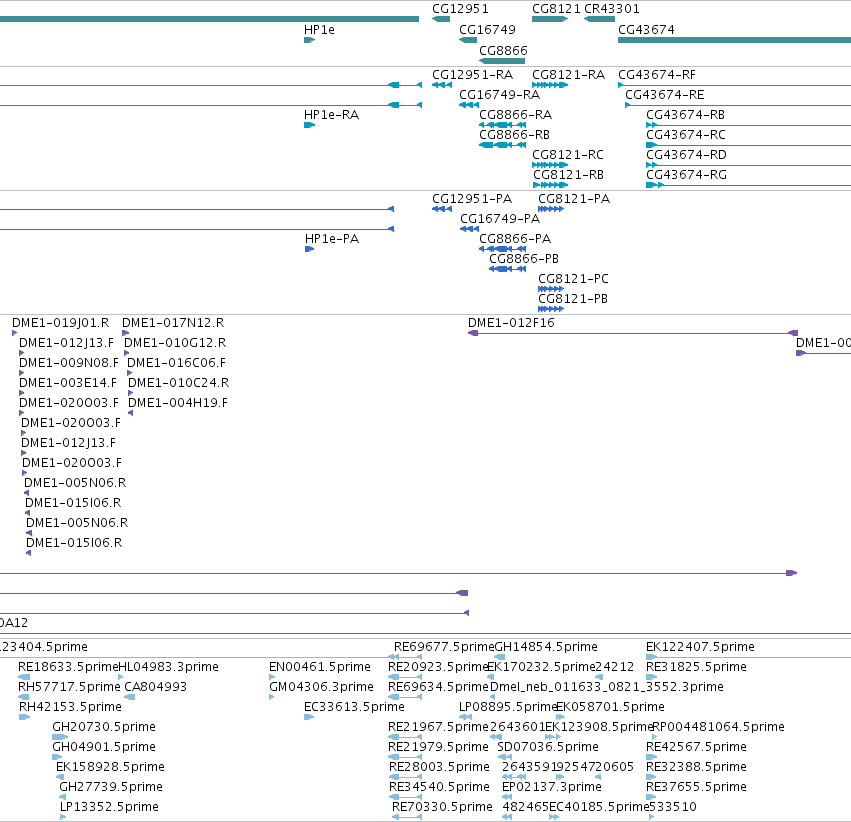The image size is (851, 822).
Task: Select transcript CG8121-RA label
Action: 568,75
